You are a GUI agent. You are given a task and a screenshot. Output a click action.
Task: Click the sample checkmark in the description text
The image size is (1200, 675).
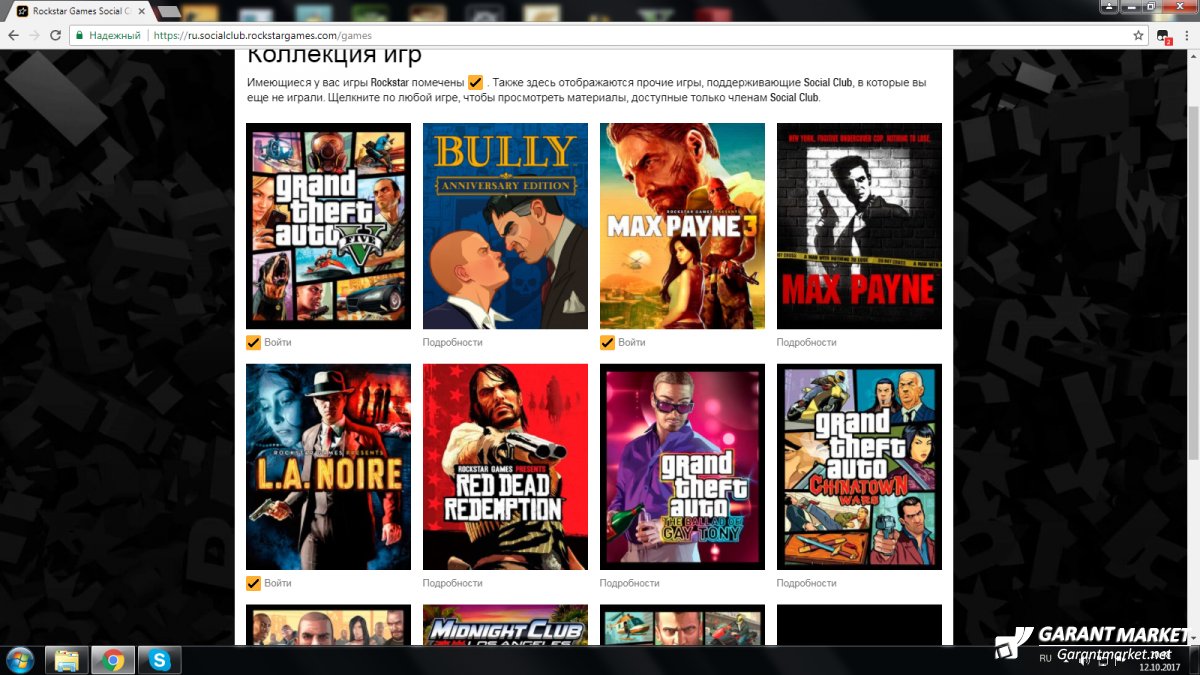475,82
